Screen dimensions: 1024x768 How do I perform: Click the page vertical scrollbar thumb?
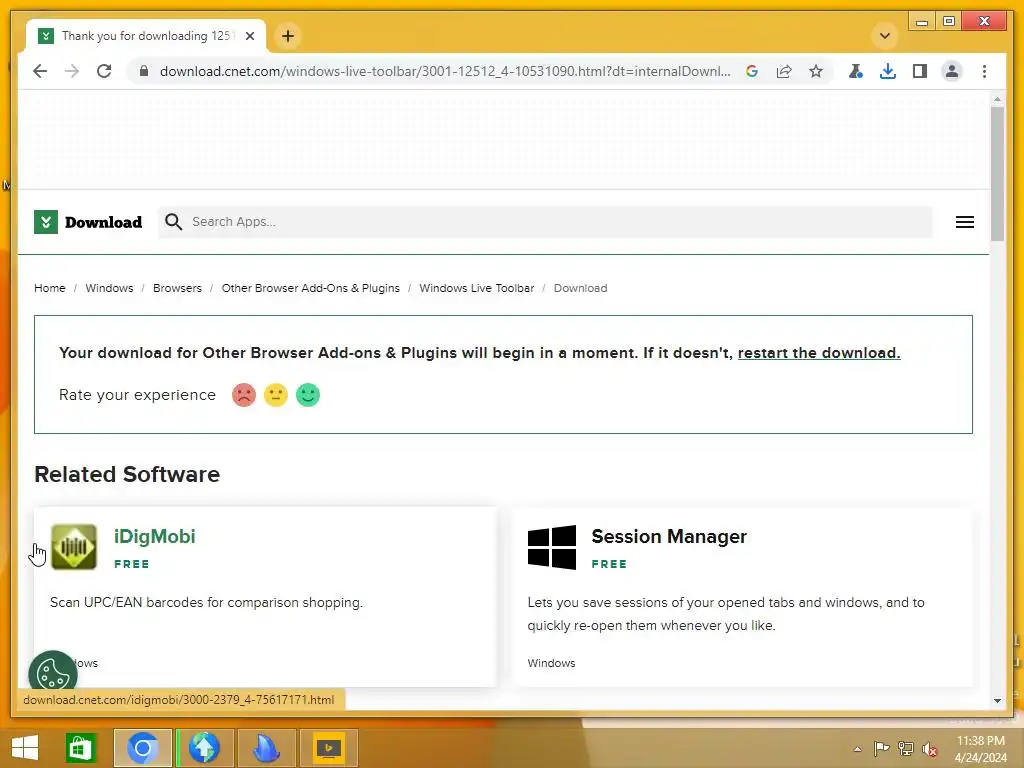point(997,173)
